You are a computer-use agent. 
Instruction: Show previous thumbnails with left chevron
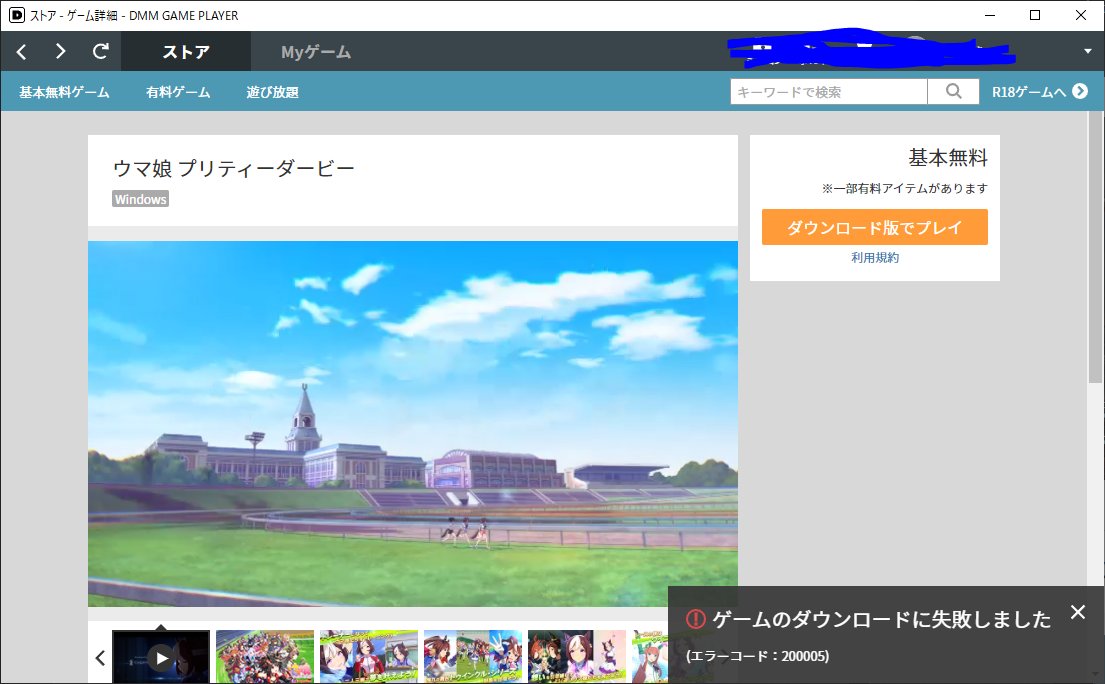coord(100,658)
